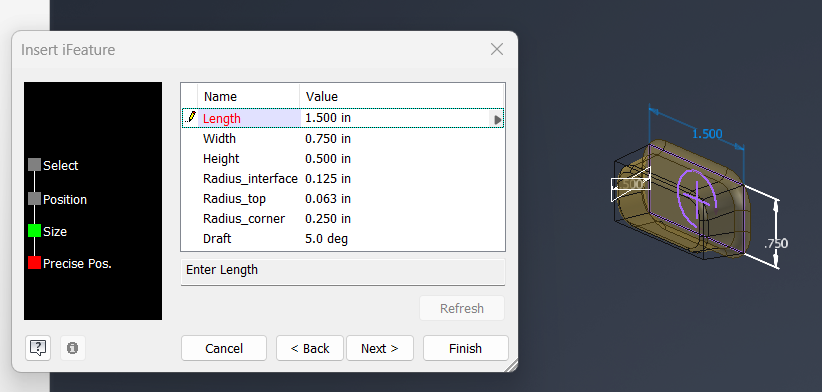The width and height of the screenshot is (822, 392).
Task: Select the gray Select step marker
Action: 35,165
